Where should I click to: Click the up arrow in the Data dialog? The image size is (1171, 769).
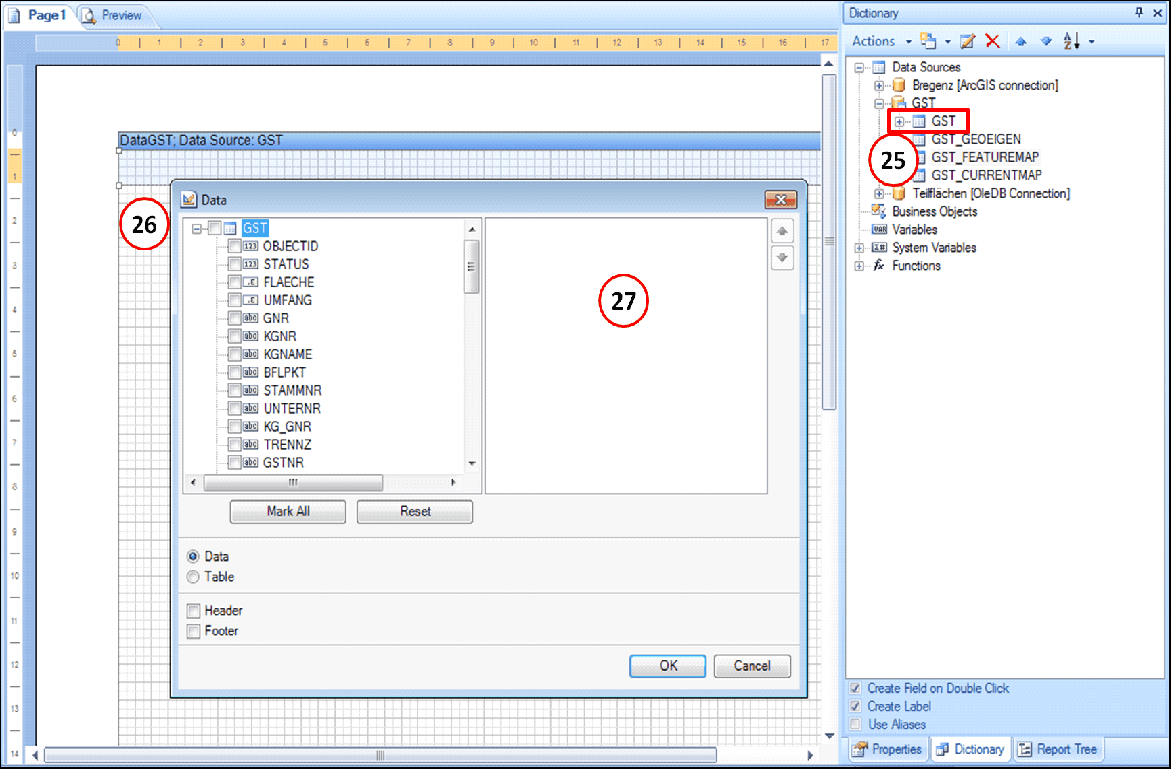782,231
